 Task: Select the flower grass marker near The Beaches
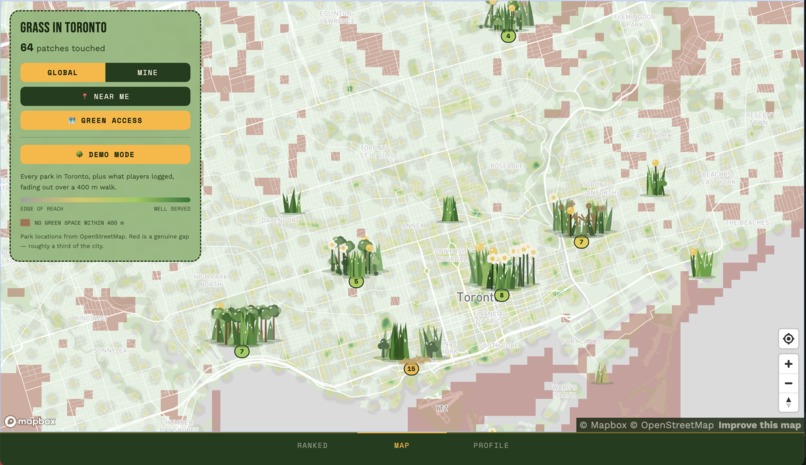tap(702, 263)
